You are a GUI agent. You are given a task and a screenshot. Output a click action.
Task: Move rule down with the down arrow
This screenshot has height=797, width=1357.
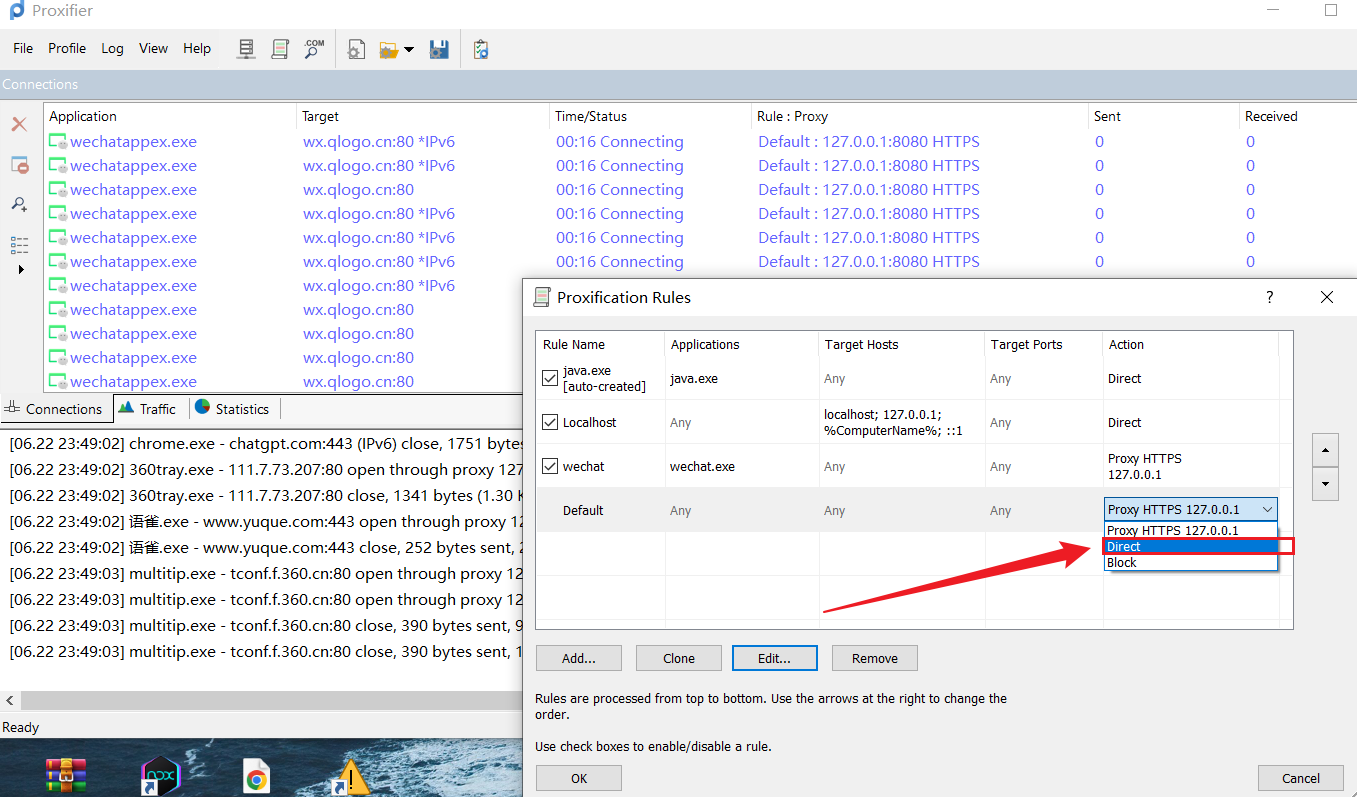click(1325, 485)
